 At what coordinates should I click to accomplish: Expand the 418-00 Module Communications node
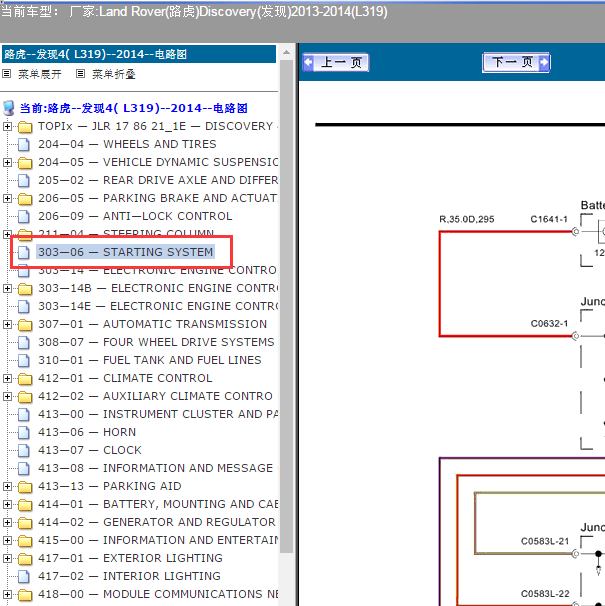coord(7,594)
